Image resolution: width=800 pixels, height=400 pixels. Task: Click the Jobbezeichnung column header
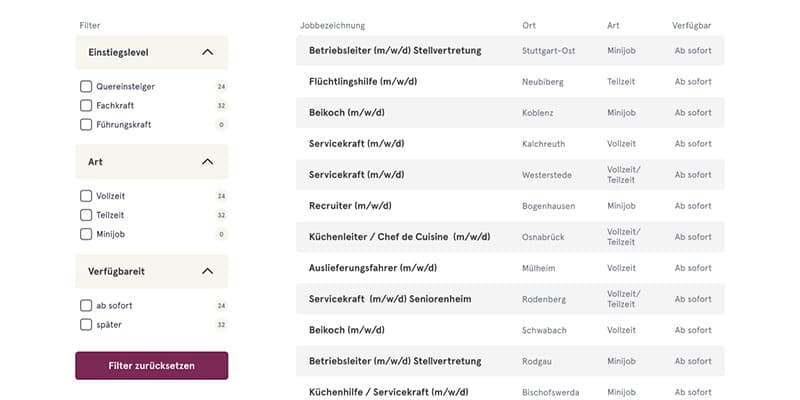tap(332, 26)
